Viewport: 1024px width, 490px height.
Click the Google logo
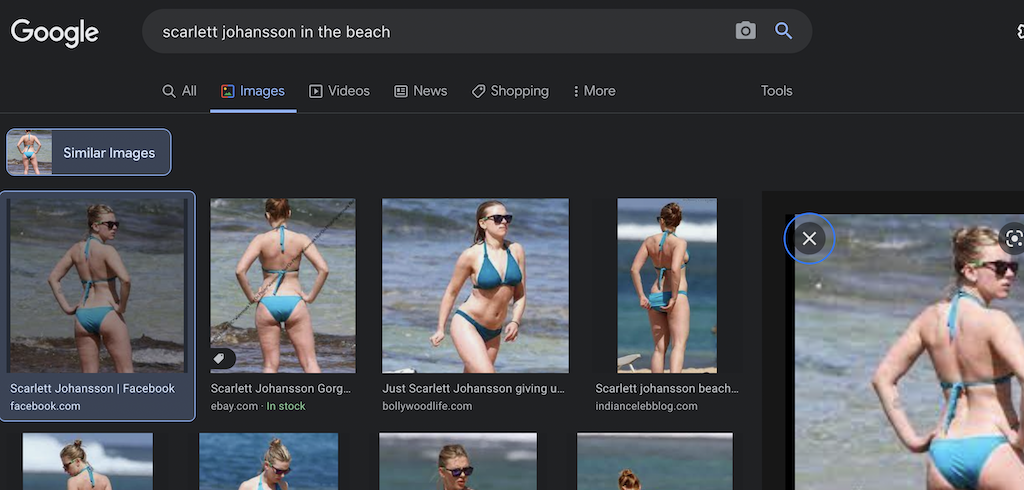pos(55,32)
